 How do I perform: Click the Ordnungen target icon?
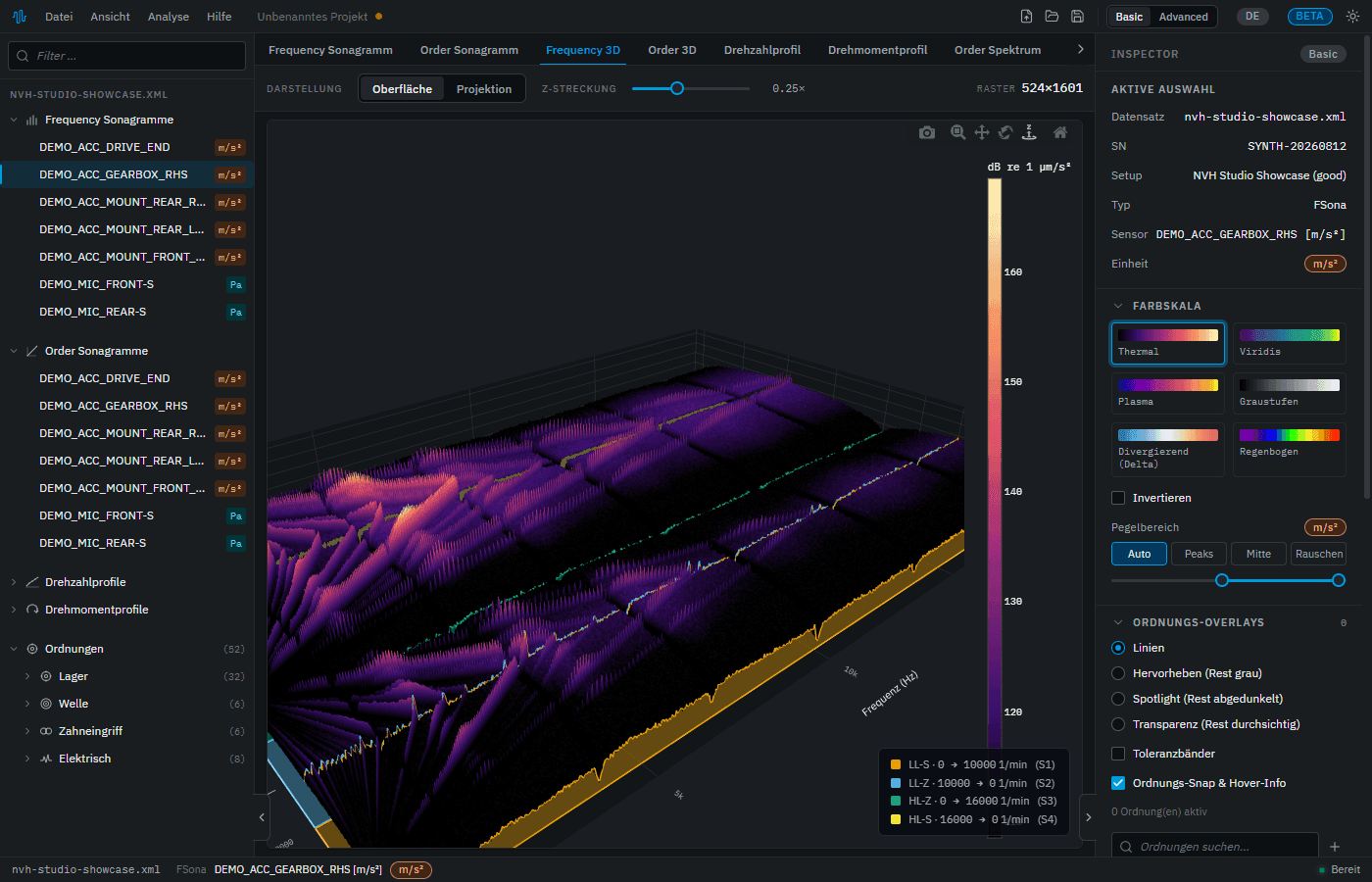32,649
